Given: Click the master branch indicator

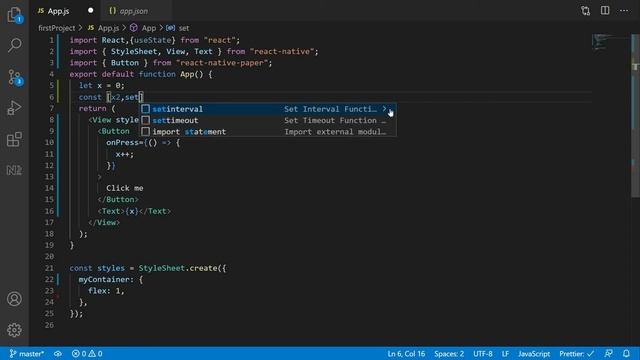Looking at the screenshot, I should [27, 353].
